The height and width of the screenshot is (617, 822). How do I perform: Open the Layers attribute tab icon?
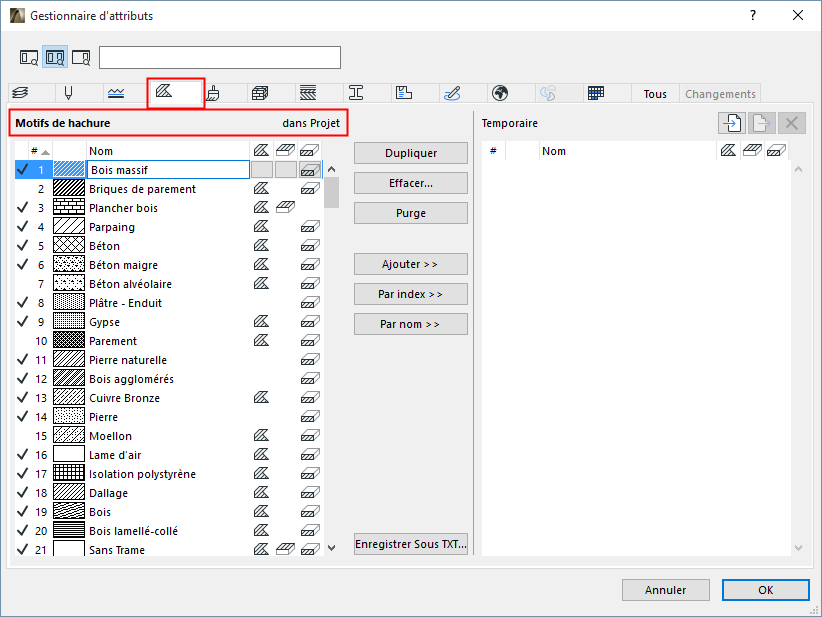(20, 93)
